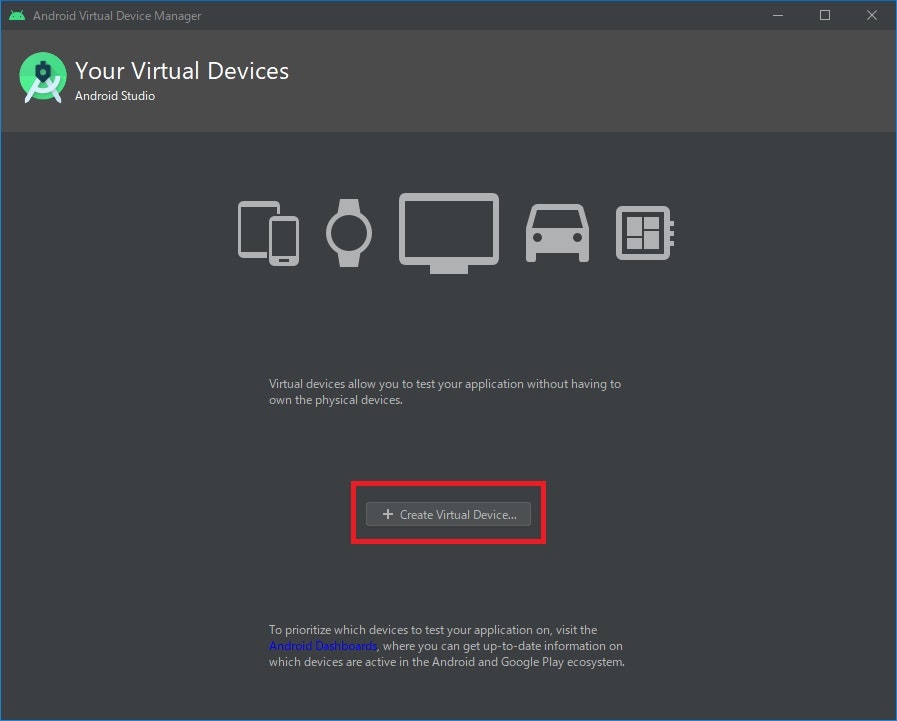Click the 'Android Studio' subtitle text

tap(115, 96)
